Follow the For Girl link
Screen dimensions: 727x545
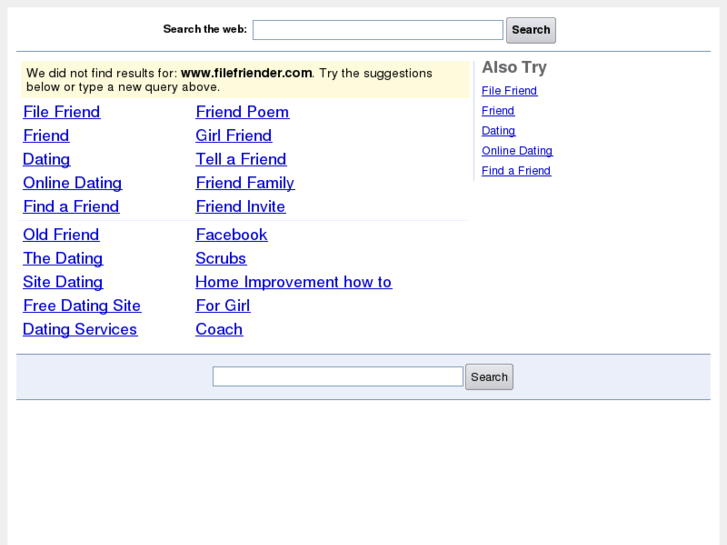pyautogui.click(x=222, y=306)
